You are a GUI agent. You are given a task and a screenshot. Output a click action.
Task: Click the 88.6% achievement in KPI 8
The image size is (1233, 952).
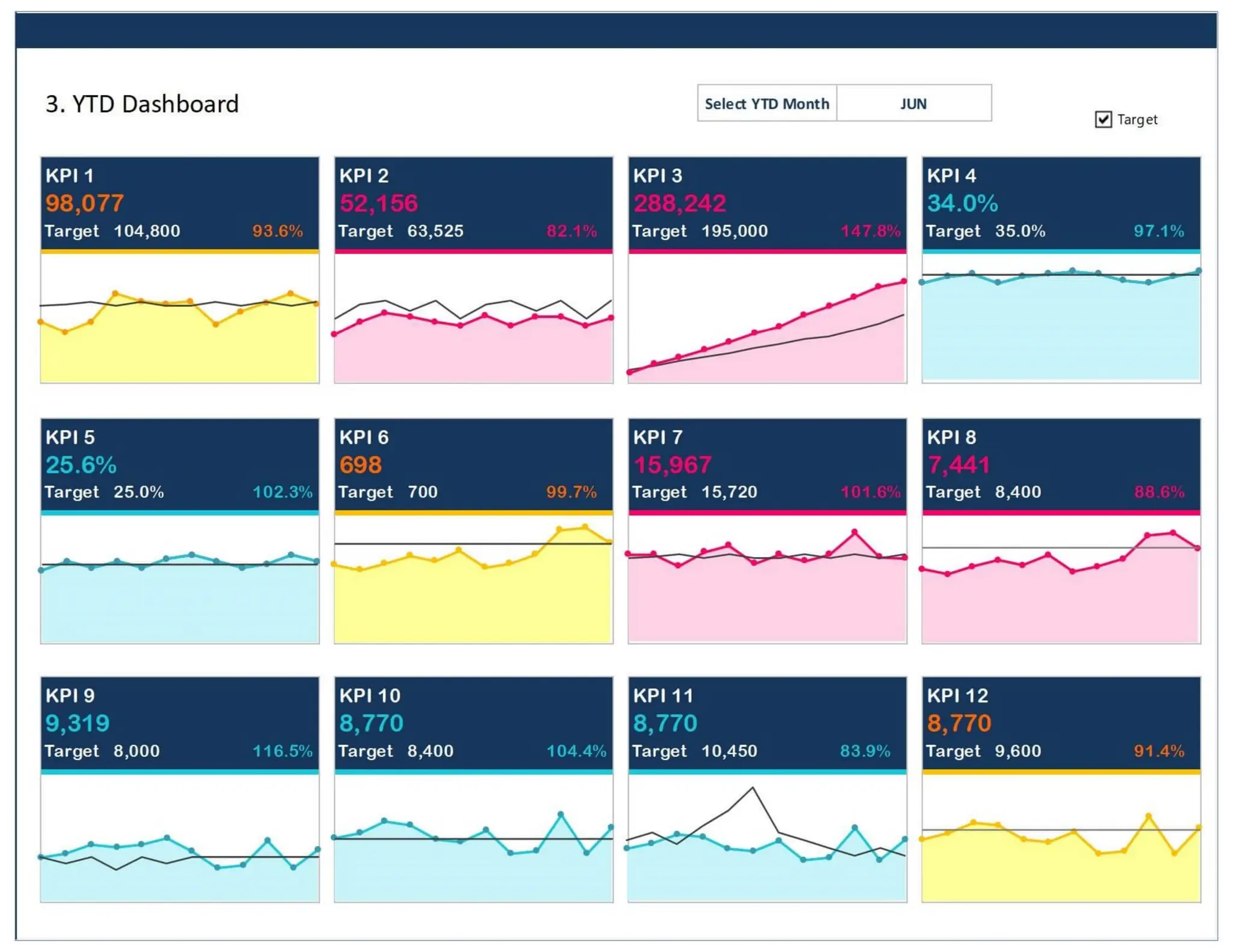[1159, 492]
